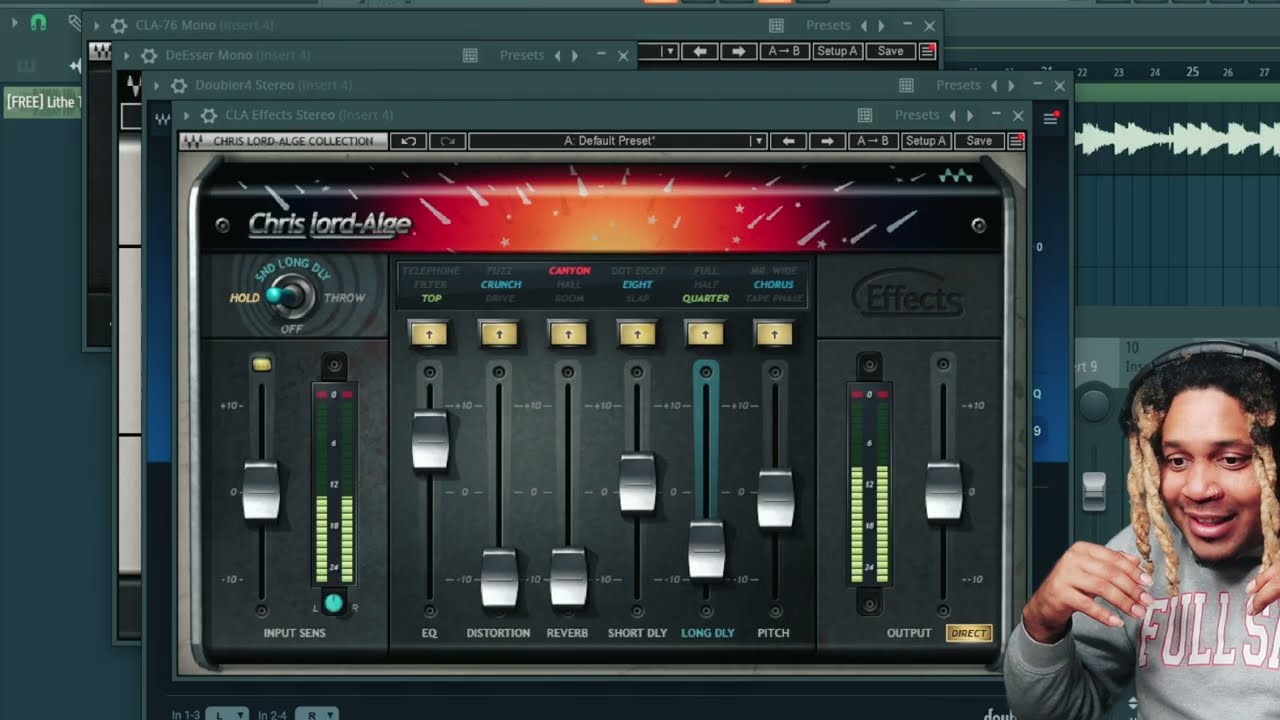Expand CLA-76 Mono window options triangle
This screenshot has height=720, width=1280.
[96, 25]
